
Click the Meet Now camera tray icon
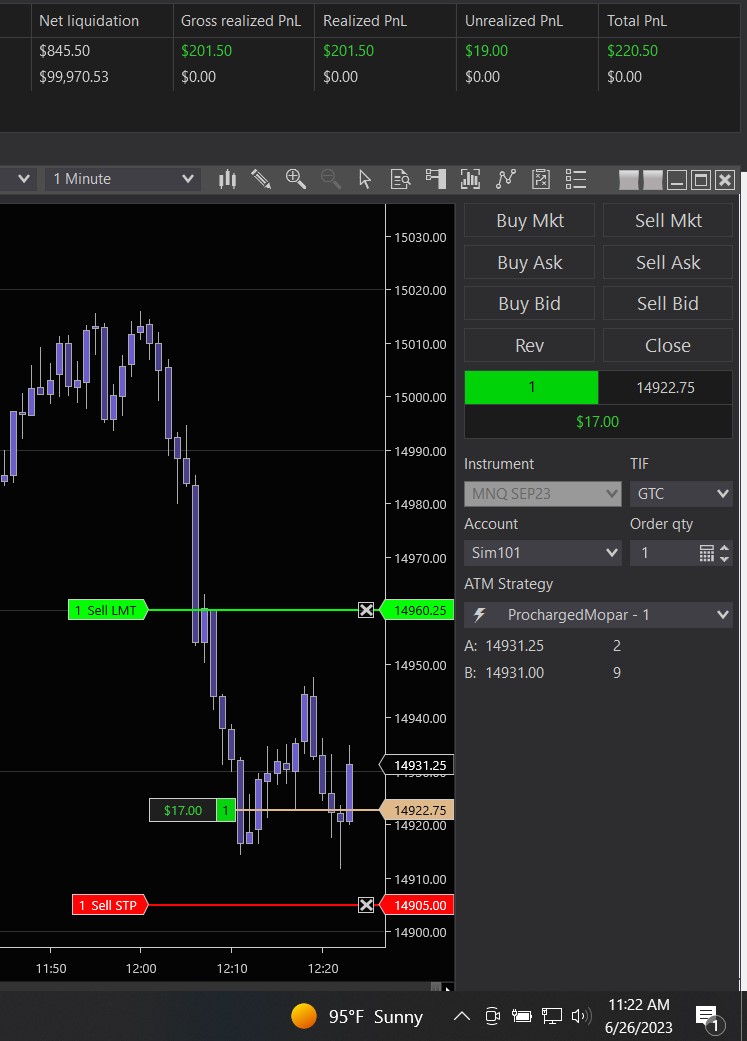click(492, 1016)
